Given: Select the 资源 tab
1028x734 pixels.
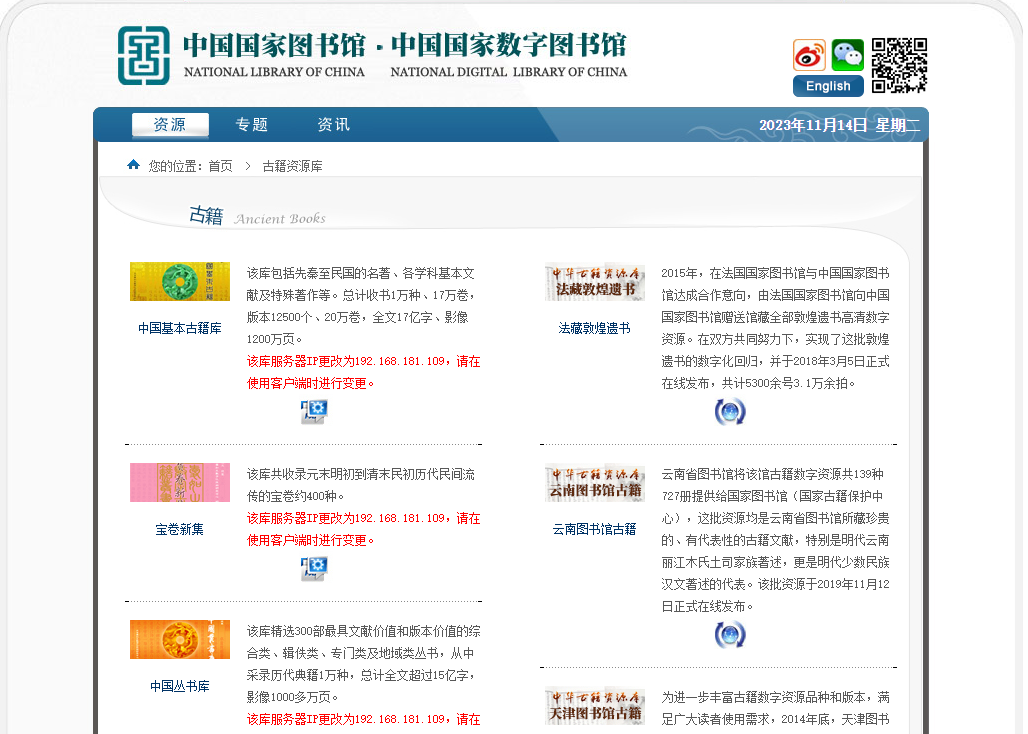Looking at the screenshot, I should (170, 125).
